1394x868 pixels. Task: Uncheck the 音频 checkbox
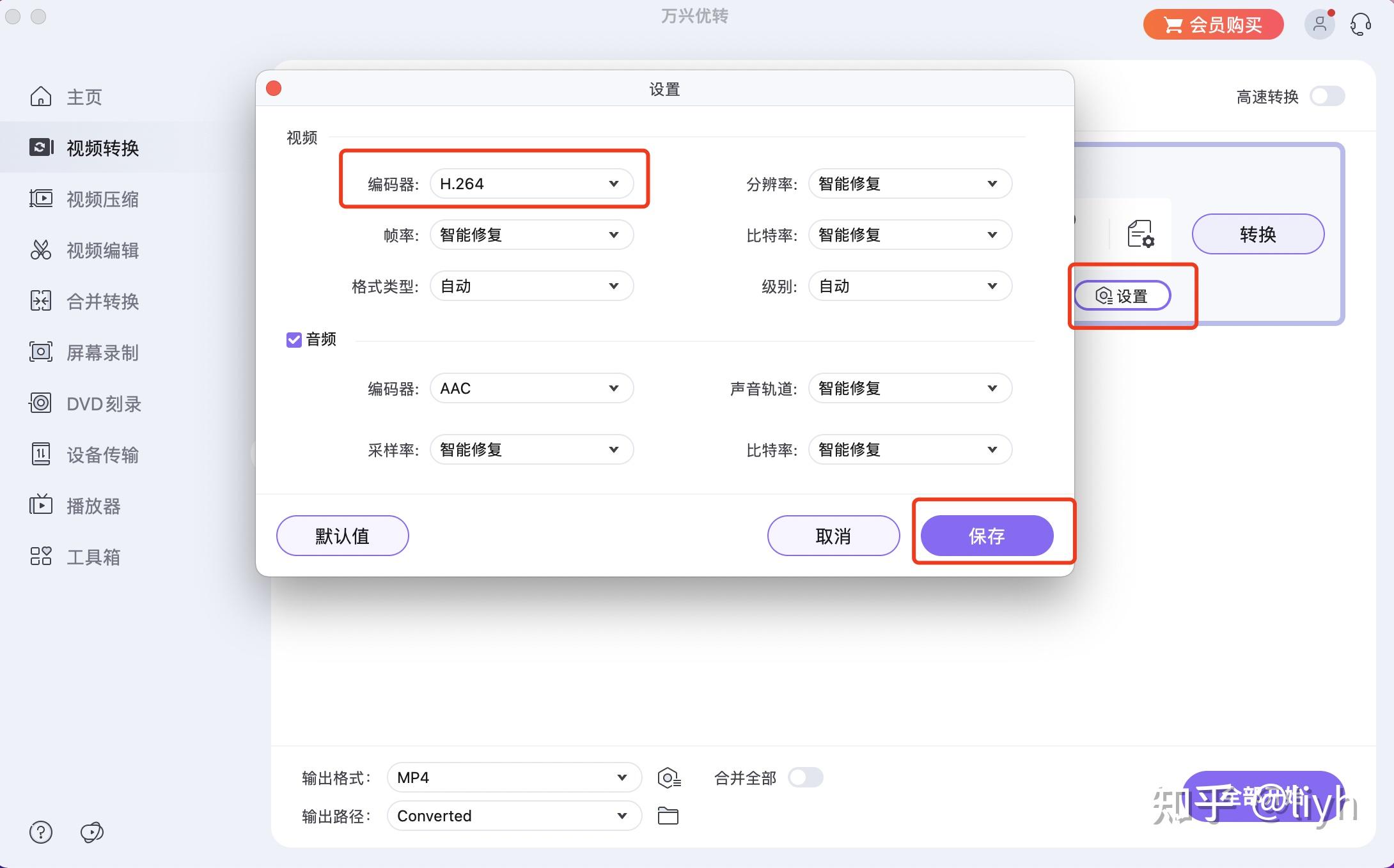(x=294, y=339)
